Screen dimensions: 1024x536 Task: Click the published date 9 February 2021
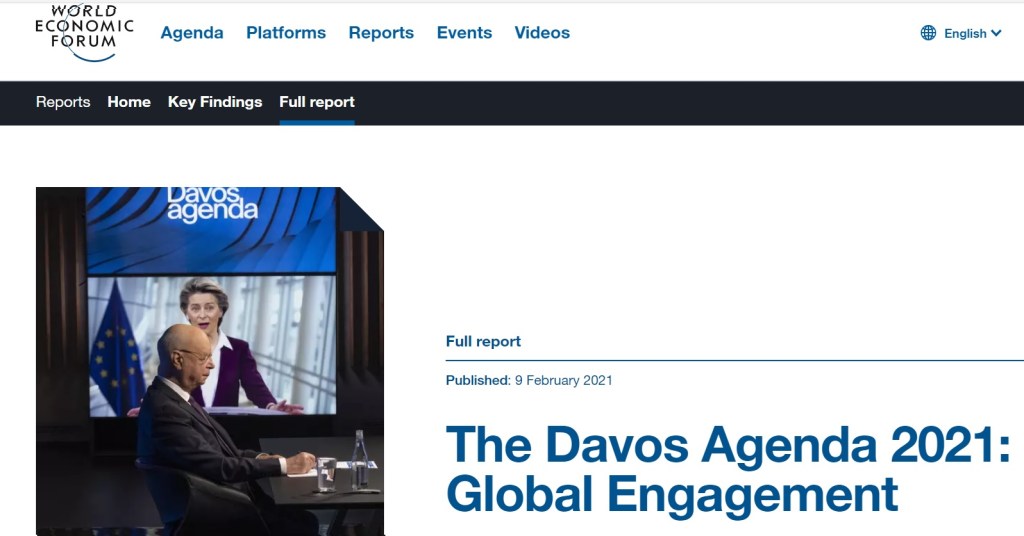(x=563, y=380)
